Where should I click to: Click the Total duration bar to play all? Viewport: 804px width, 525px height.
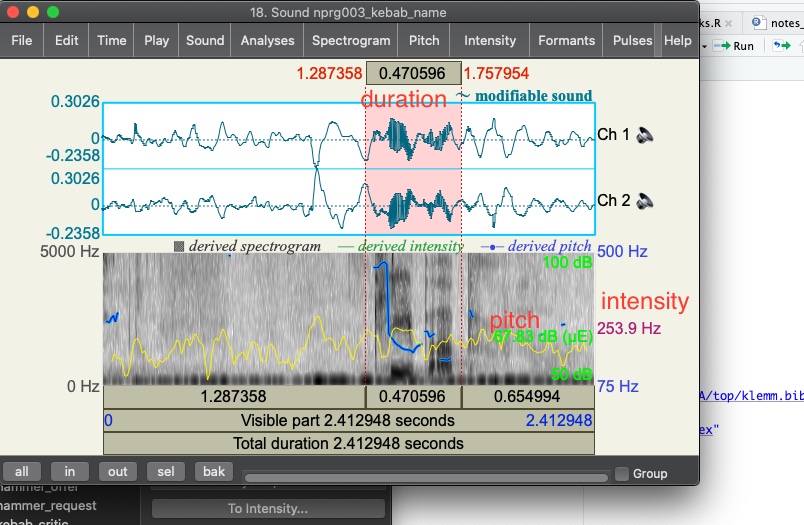click(348, 443)
